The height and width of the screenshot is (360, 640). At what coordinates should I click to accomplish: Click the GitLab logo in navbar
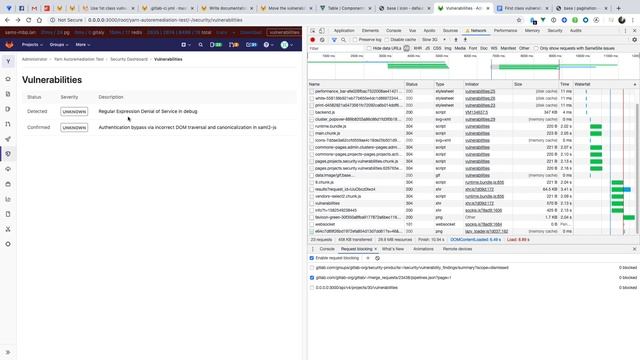point(9,44)
